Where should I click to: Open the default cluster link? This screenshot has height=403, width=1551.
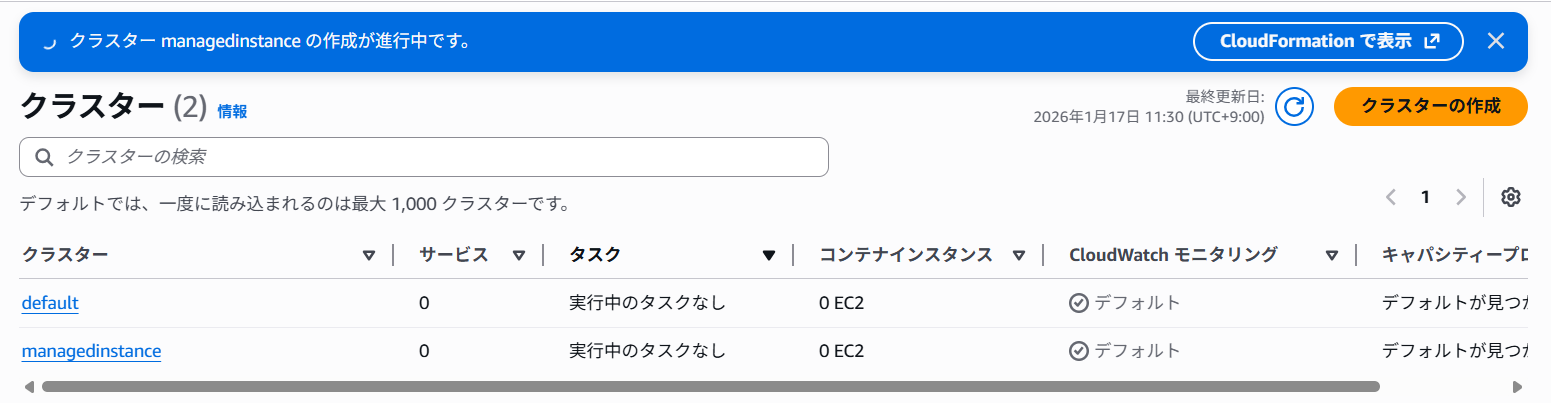tap(50, 302)
